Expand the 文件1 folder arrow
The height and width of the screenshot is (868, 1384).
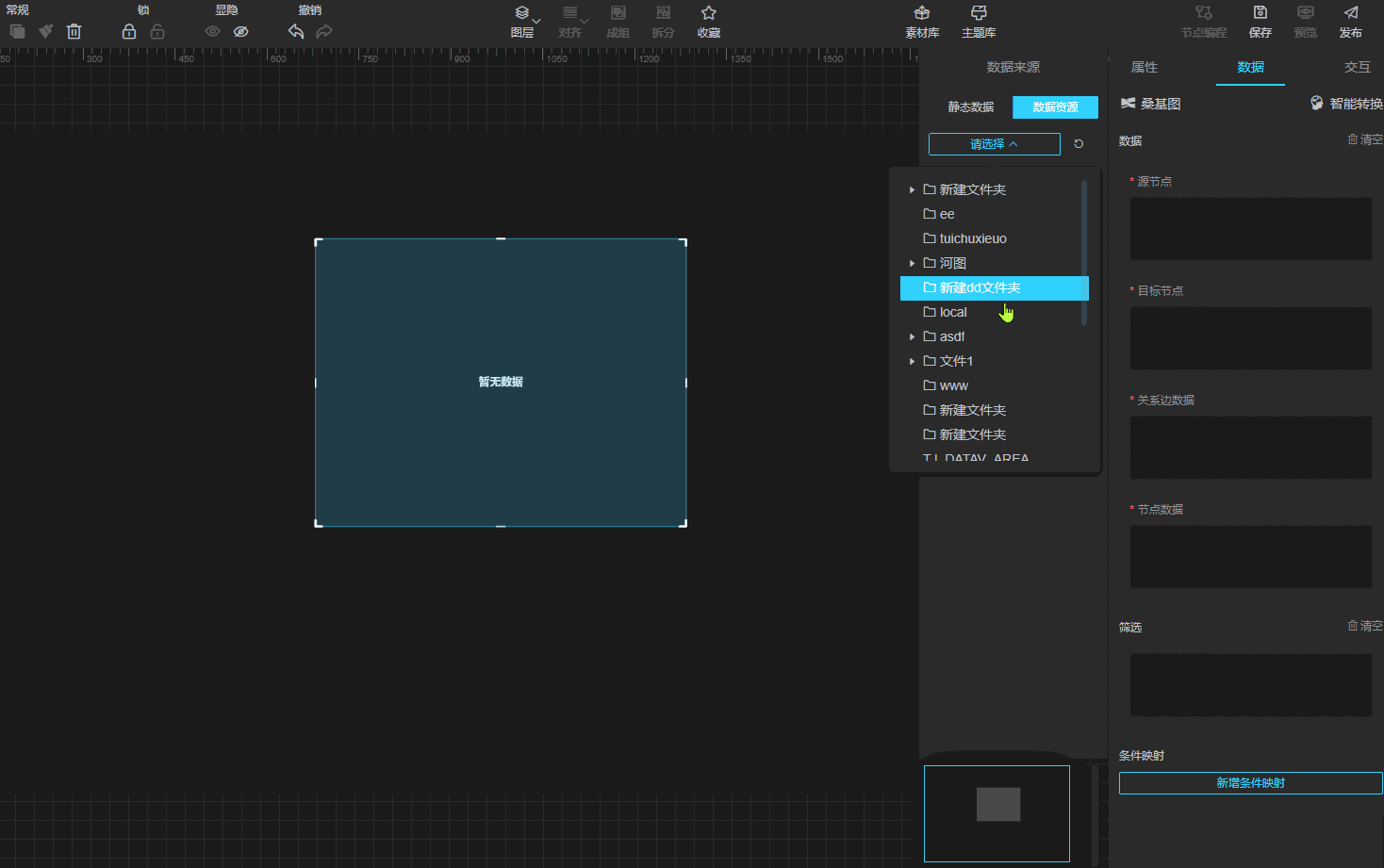coord(912,362)
